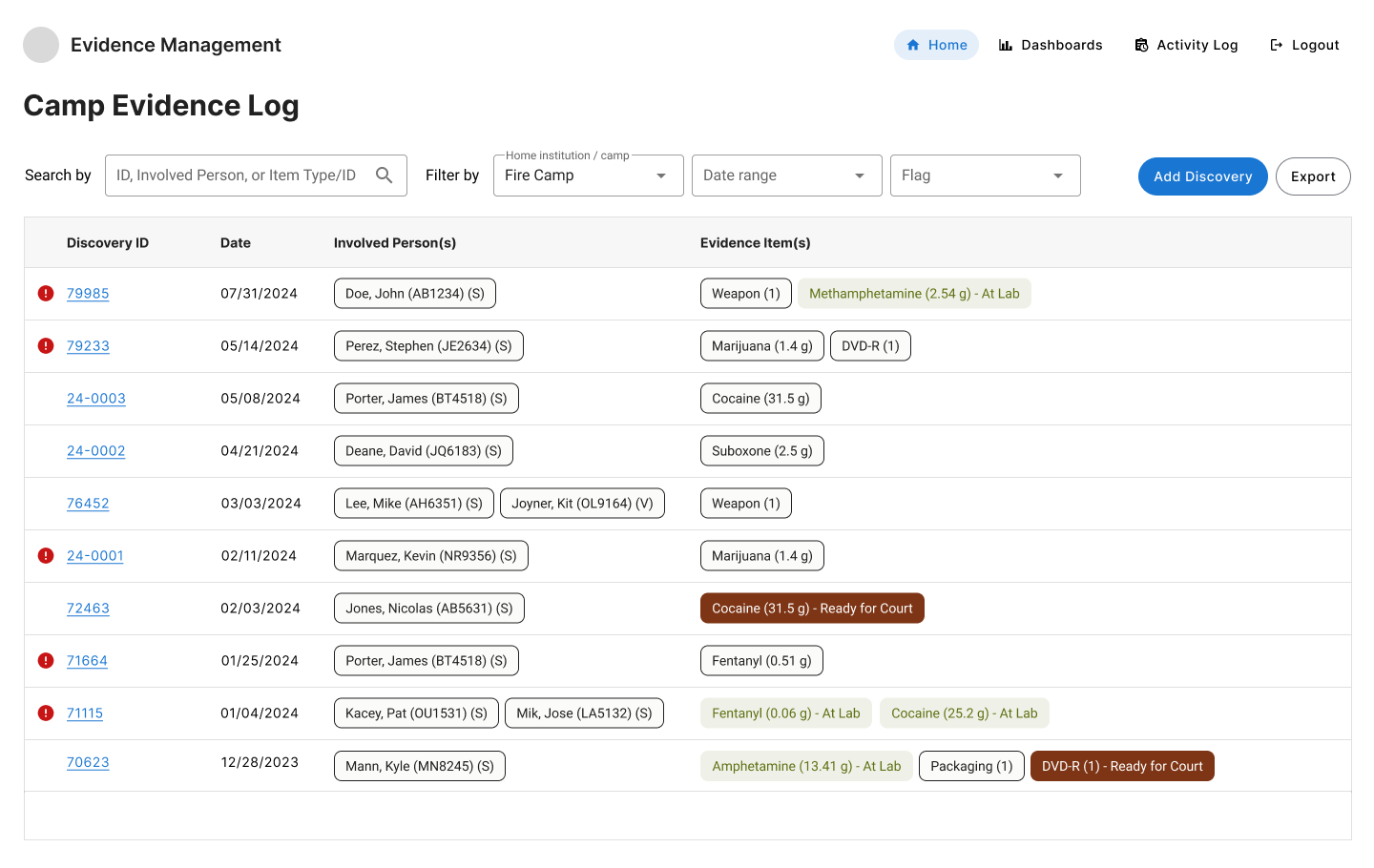1374x868 pixels.
Task: Open discovery 79233 link
Action: [x=88, y=346]
